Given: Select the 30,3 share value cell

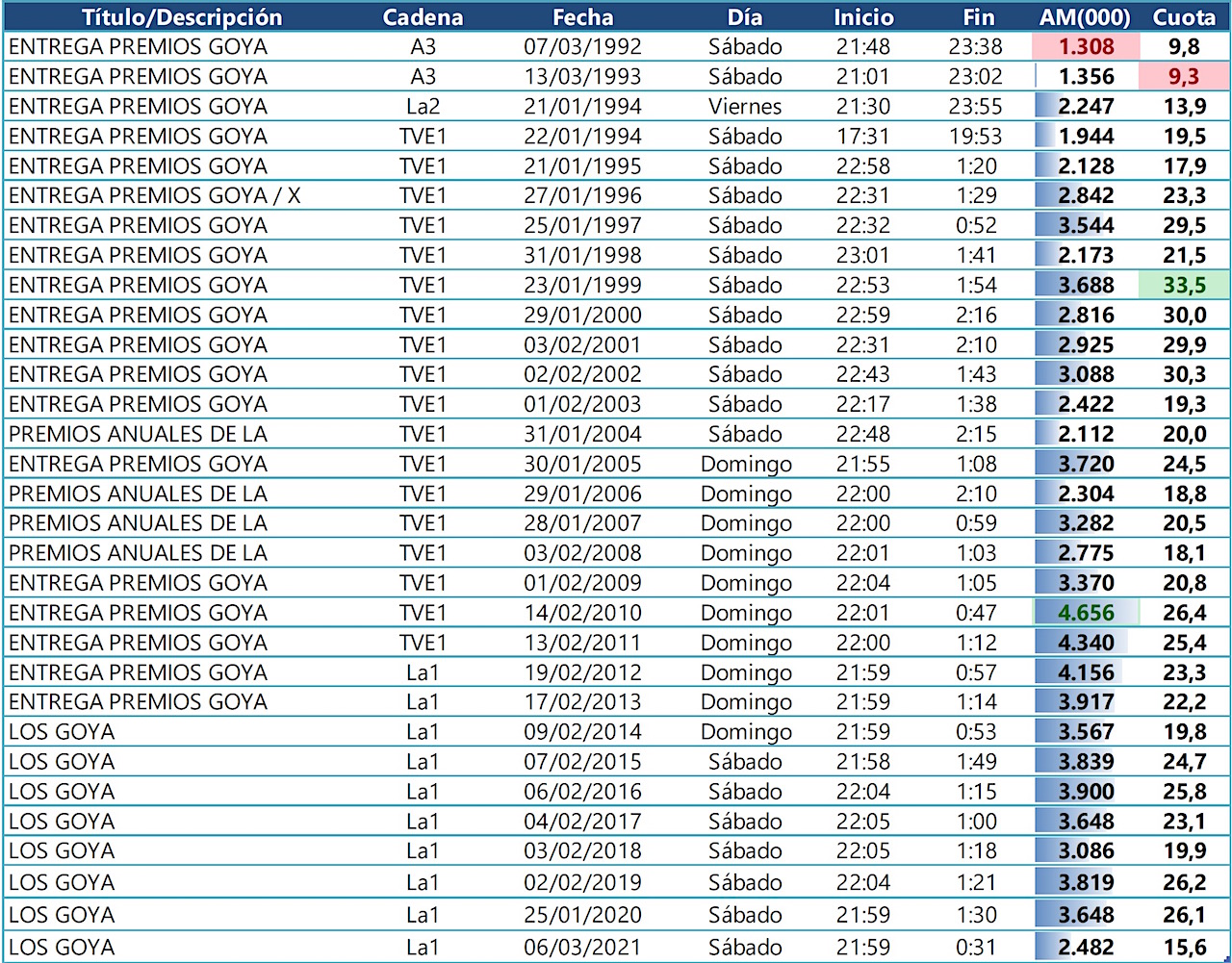Looking at the screenshot, I should pyautogui.click(x=1184, y=374).
